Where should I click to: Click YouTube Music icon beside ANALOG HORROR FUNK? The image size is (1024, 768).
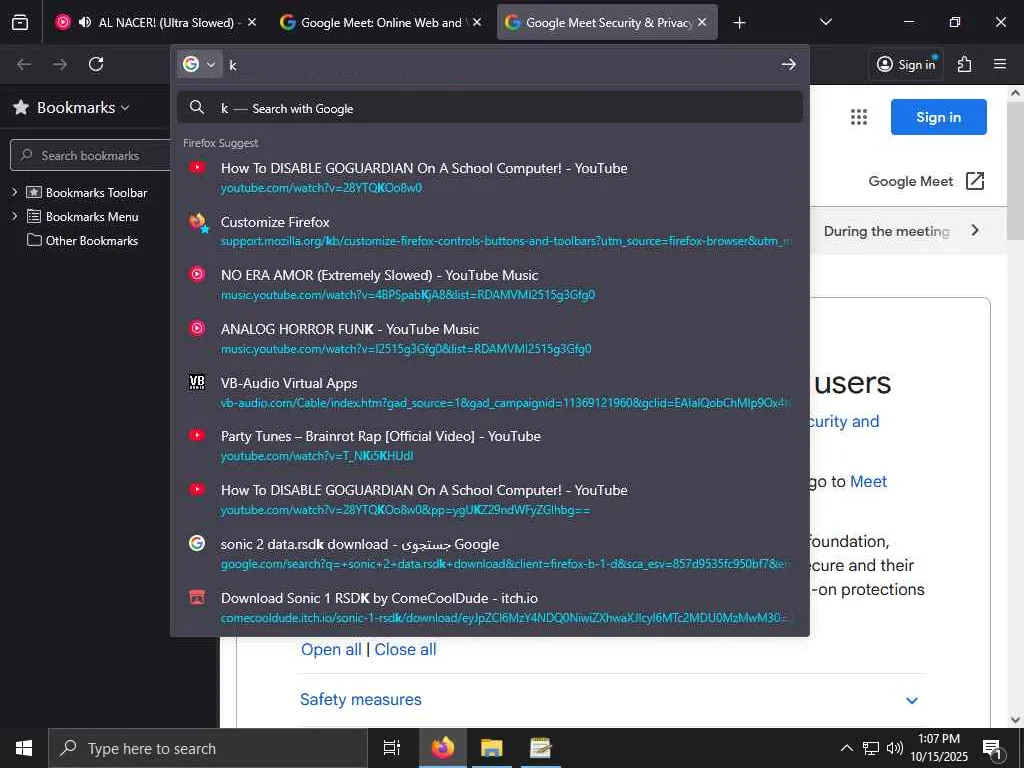click(x=197, y=328)
